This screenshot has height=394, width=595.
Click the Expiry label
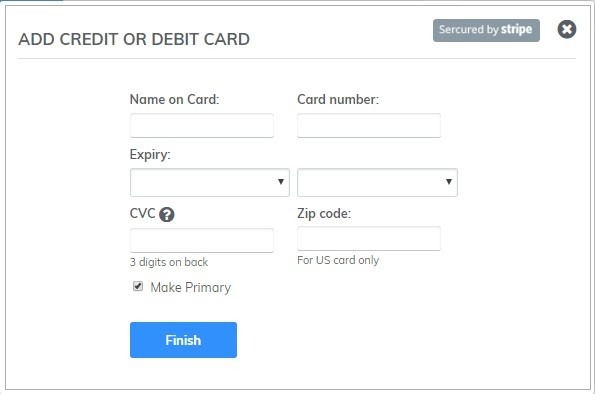[150, 155]
